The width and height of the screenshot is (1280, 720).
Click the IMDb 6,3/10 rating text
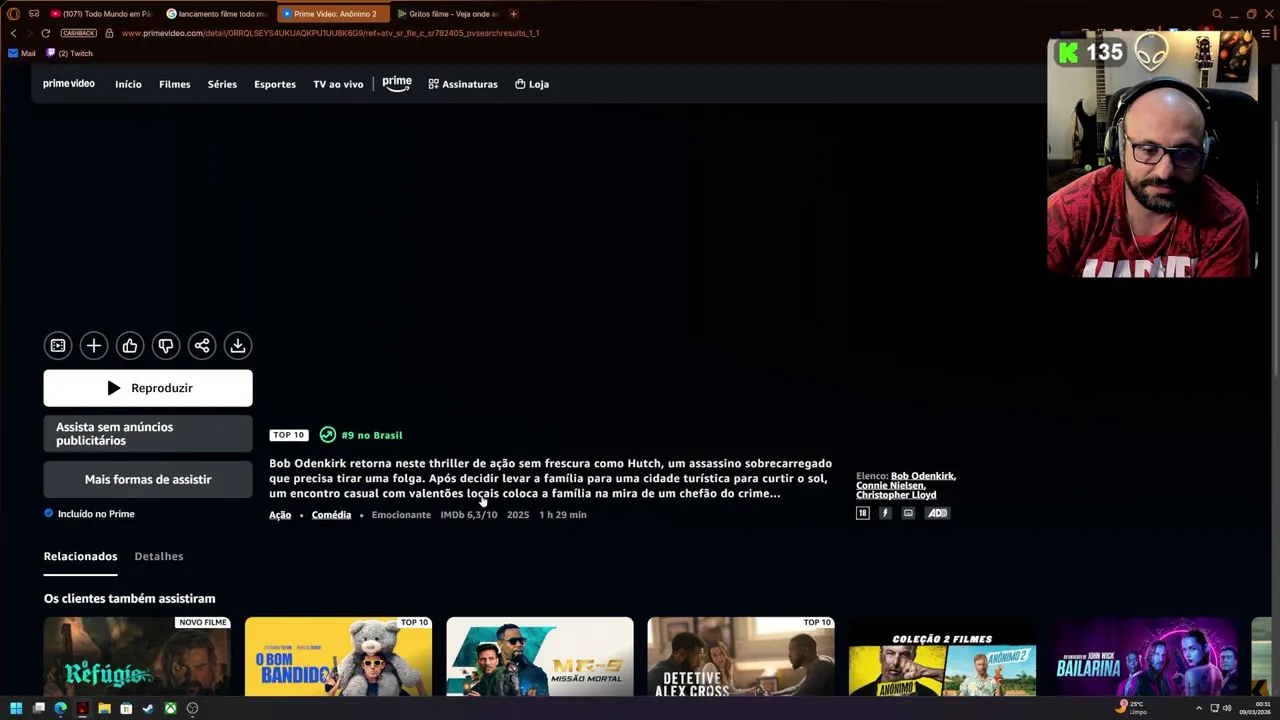[x=469, y=515]
